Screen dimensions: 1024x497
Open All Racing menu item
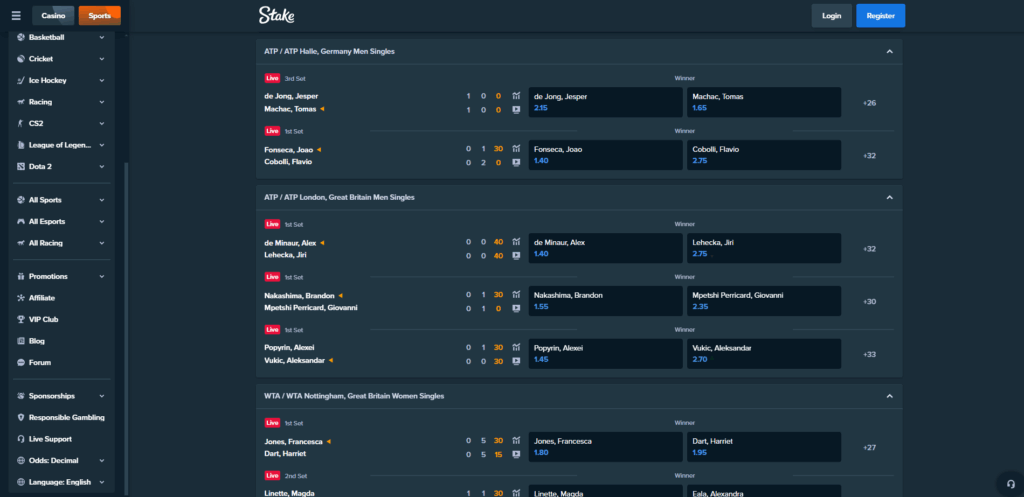pos(61,243)
